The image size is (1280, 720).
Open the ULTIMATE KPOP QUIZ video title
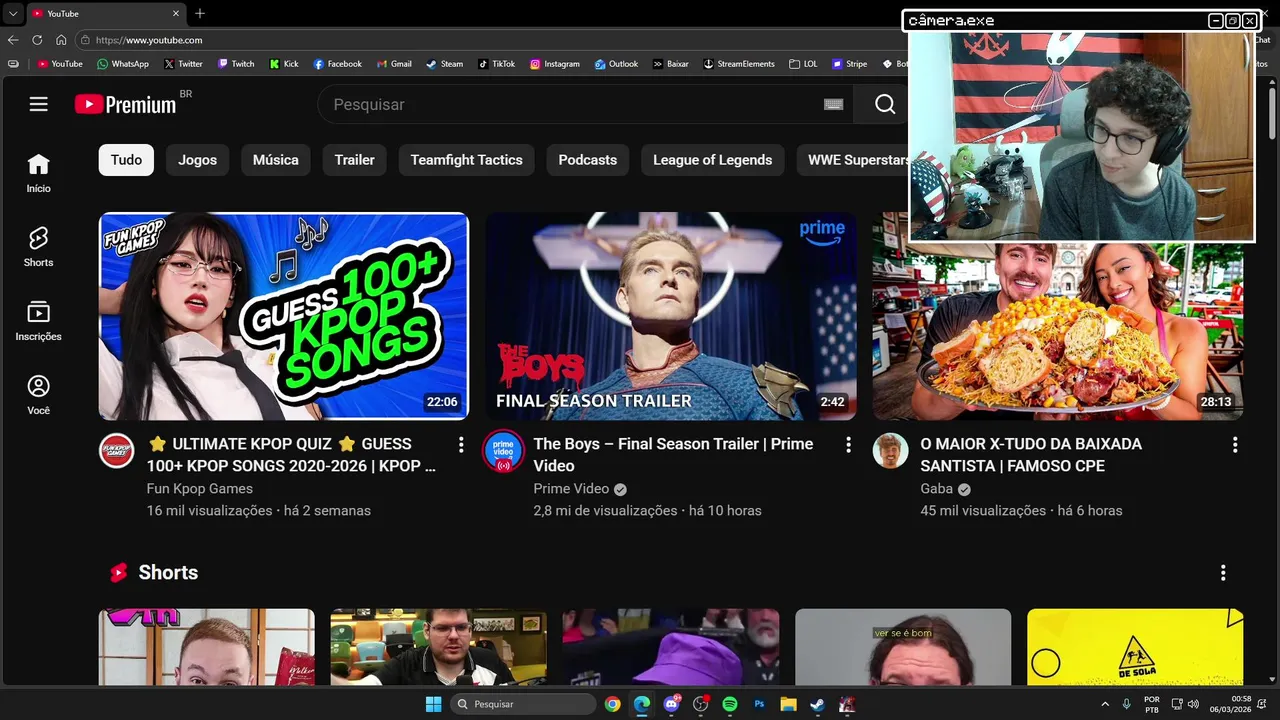291,455
